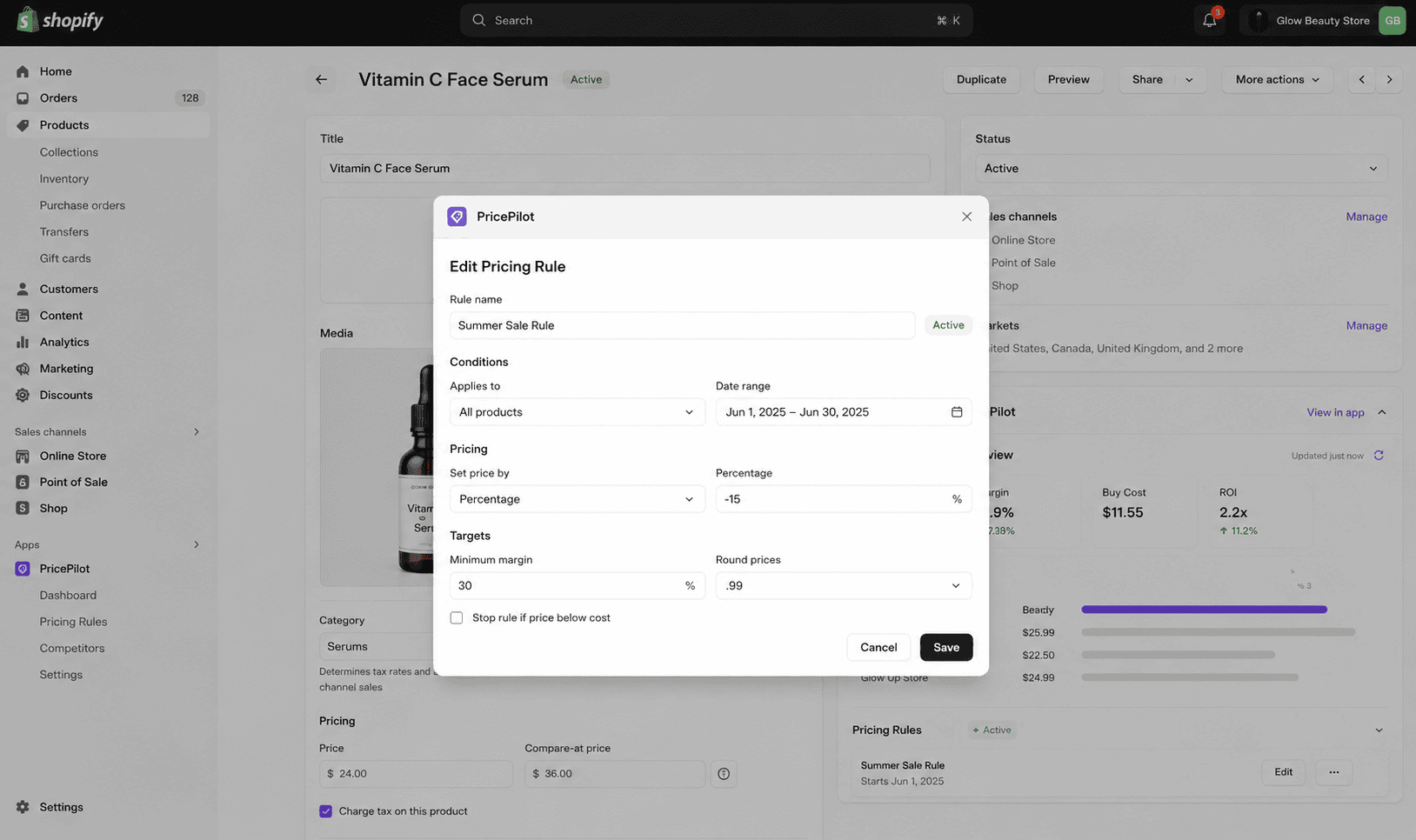Screen dimensions: 1416x840
Task: Click the purple Beauty price bar
Action: [1204, 610]
